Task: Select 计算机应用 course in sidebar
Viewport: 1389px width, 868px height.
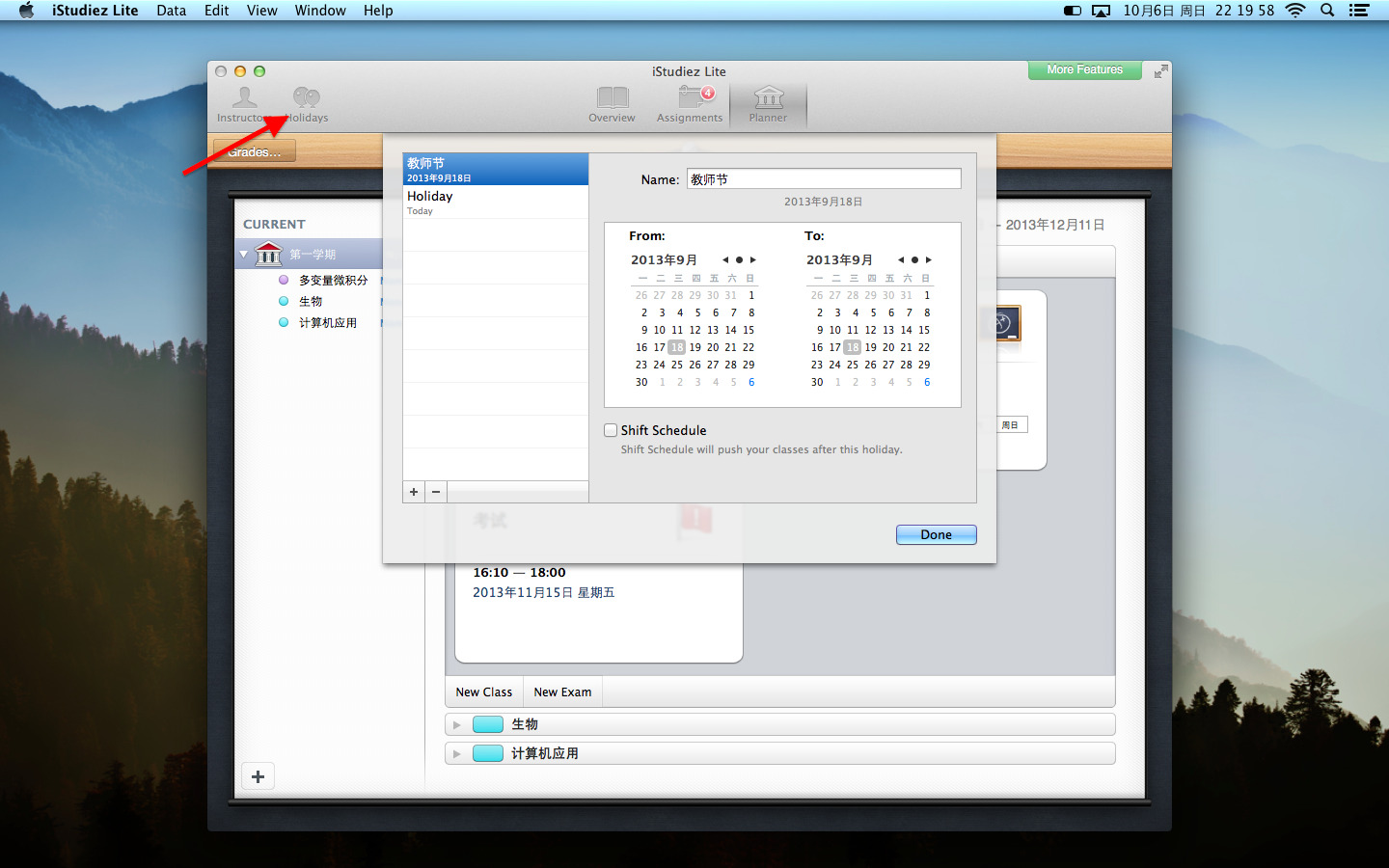Action: point(328,322)
